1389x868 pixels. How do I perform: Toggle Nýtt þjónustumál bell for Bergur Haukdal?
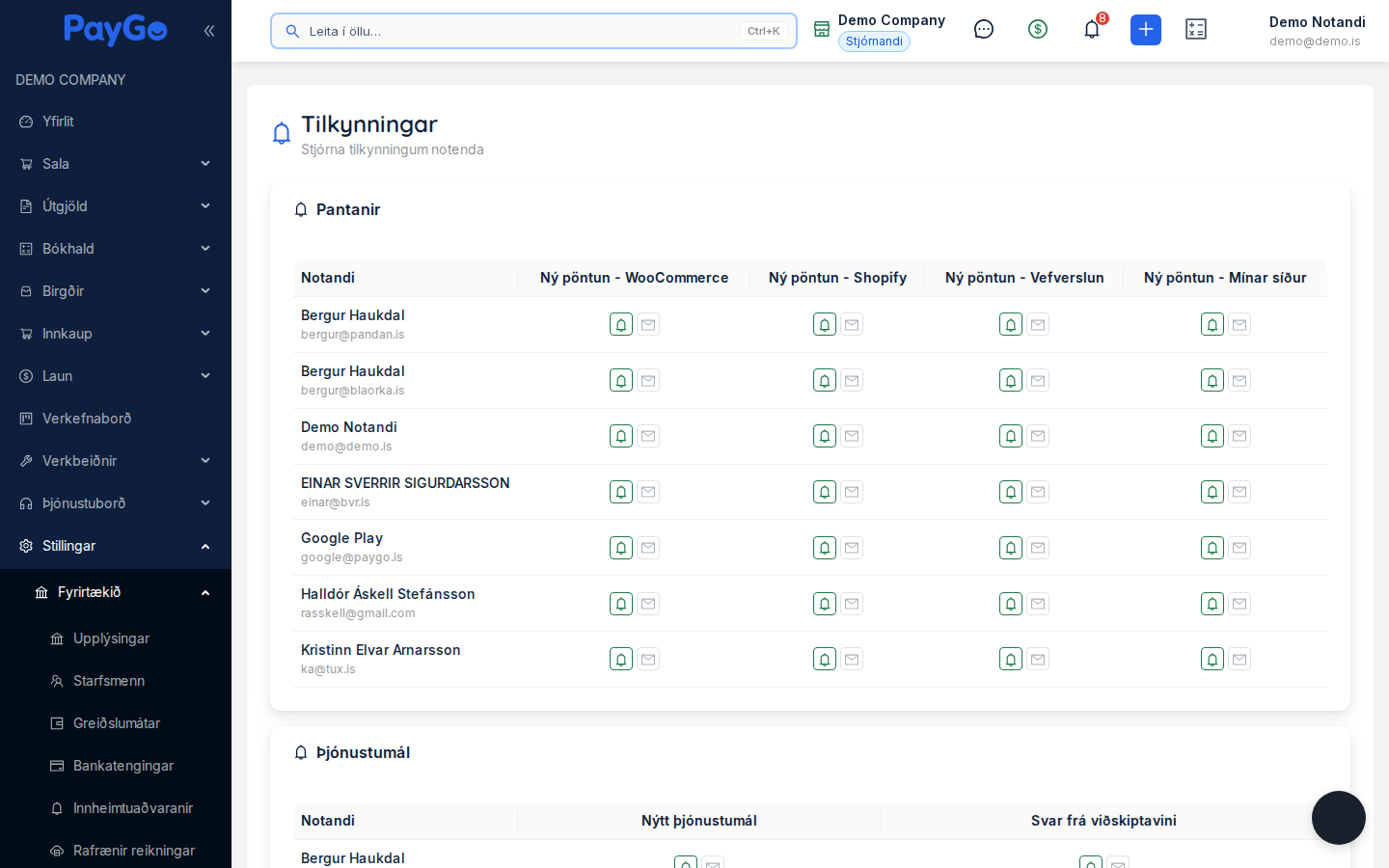click(686, 863)
